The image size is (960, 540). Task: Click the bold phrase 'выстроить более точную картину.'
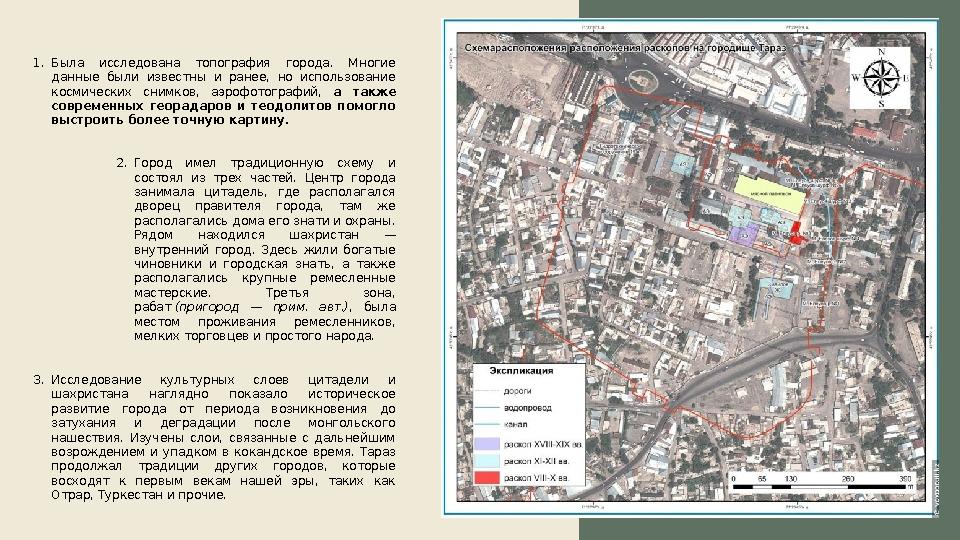[170, 120]
